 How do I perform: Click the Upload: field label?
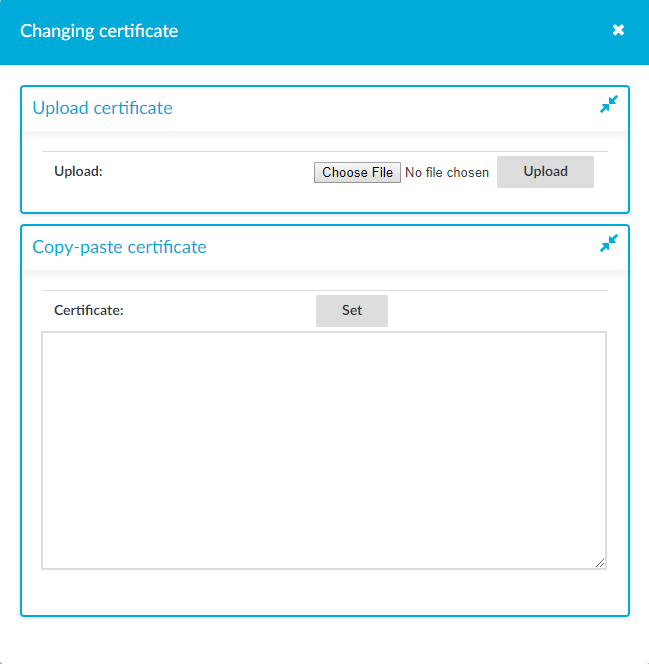(x=78, y=172)
